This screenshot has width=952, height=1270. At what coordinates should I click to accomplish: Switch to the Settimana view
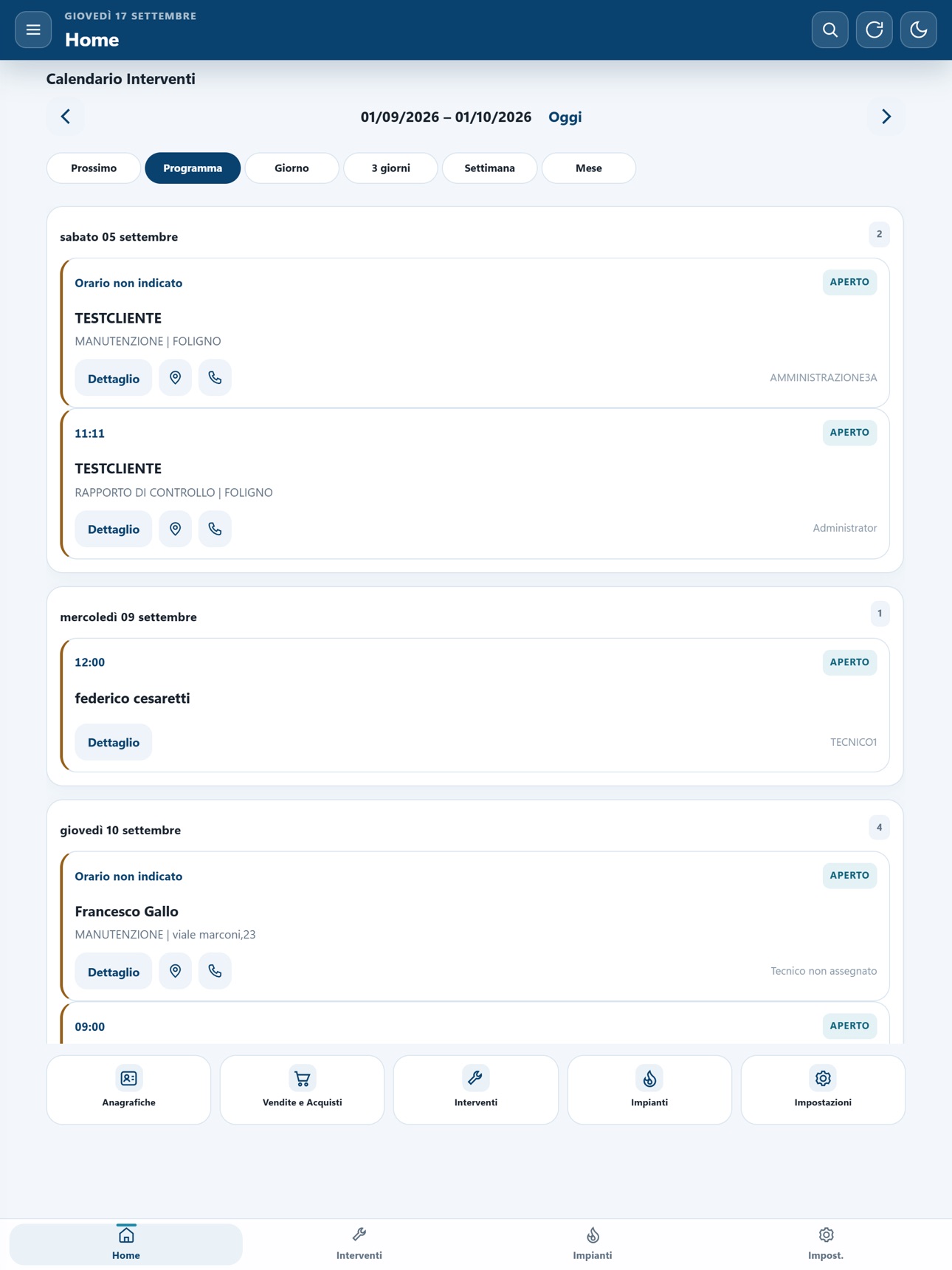click(489, 168)
